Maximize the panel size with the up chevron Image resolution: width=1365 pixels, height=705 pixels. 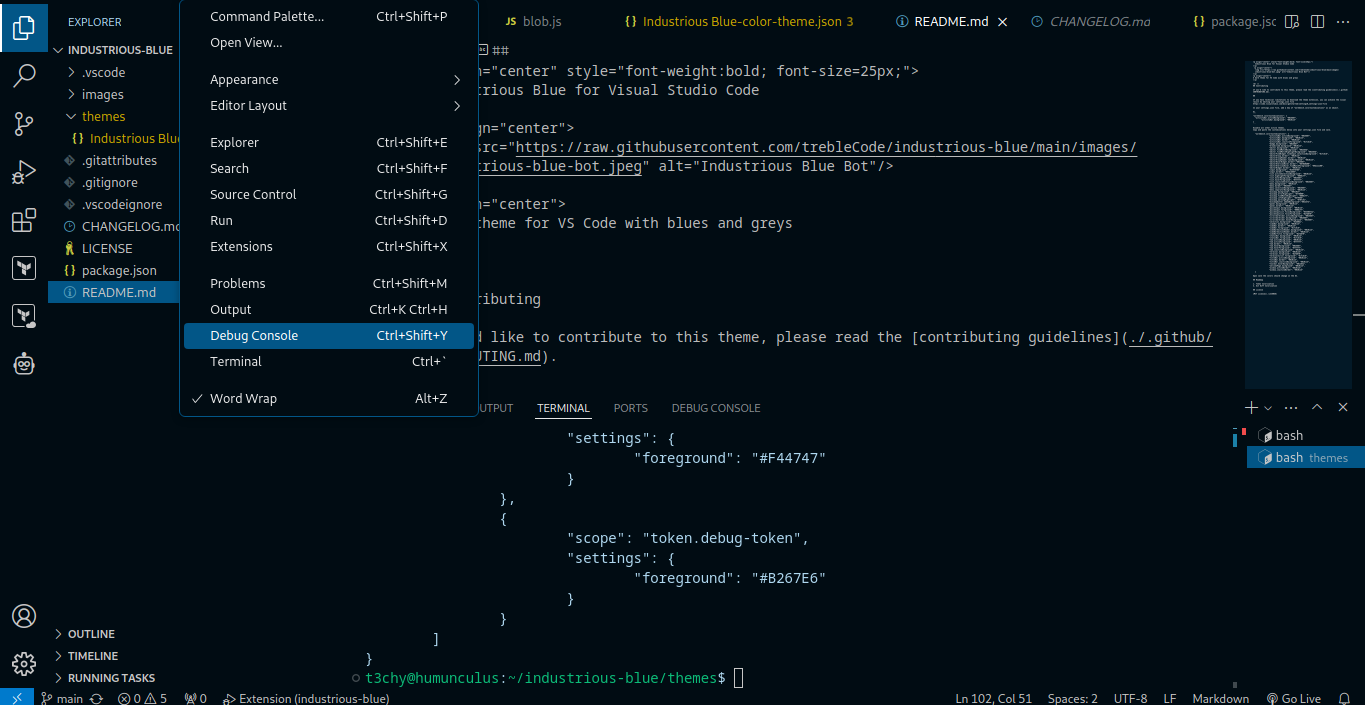(x=1317, y=408)
